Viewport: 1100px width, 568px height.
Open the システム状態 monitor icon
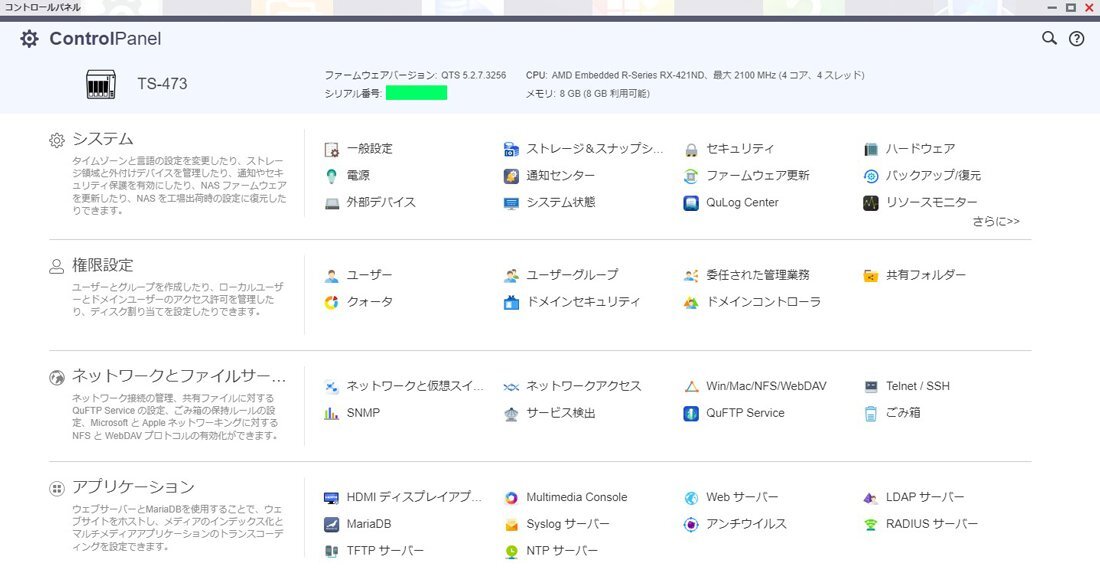(x=511, y=203)
